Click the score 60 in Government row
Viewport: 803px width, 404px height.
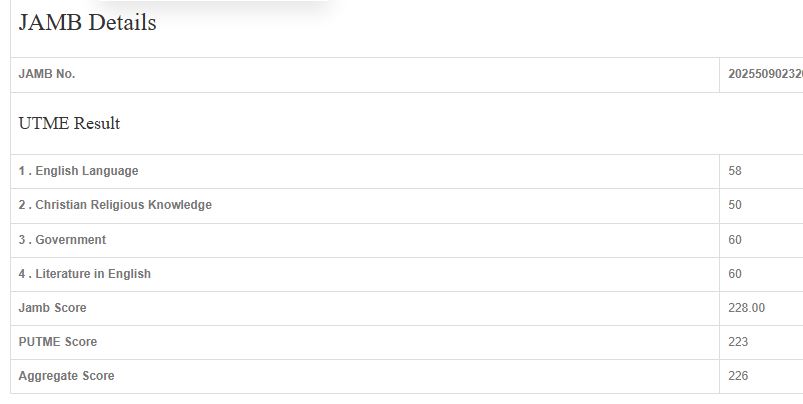[735, 240]
